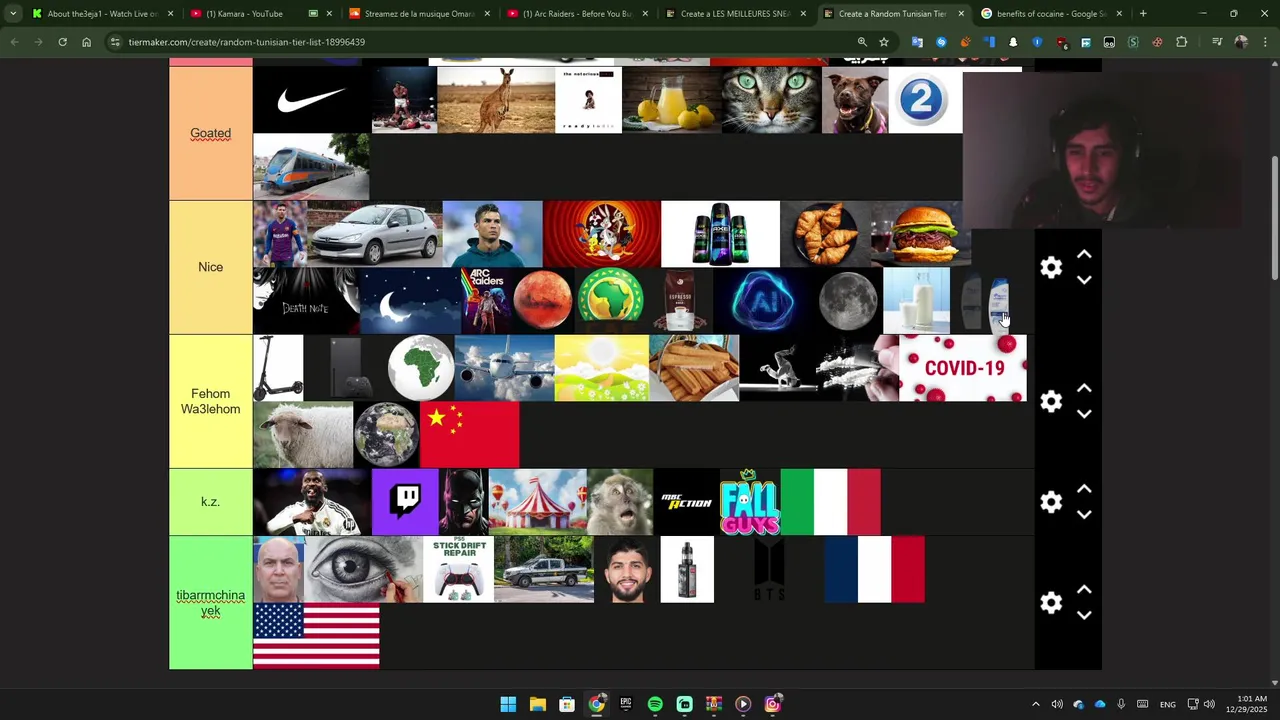The width and height of the screenshot is (1280, 720).
Task: Open the Chrome profile avatar
Action: (x=1241, y=42)
